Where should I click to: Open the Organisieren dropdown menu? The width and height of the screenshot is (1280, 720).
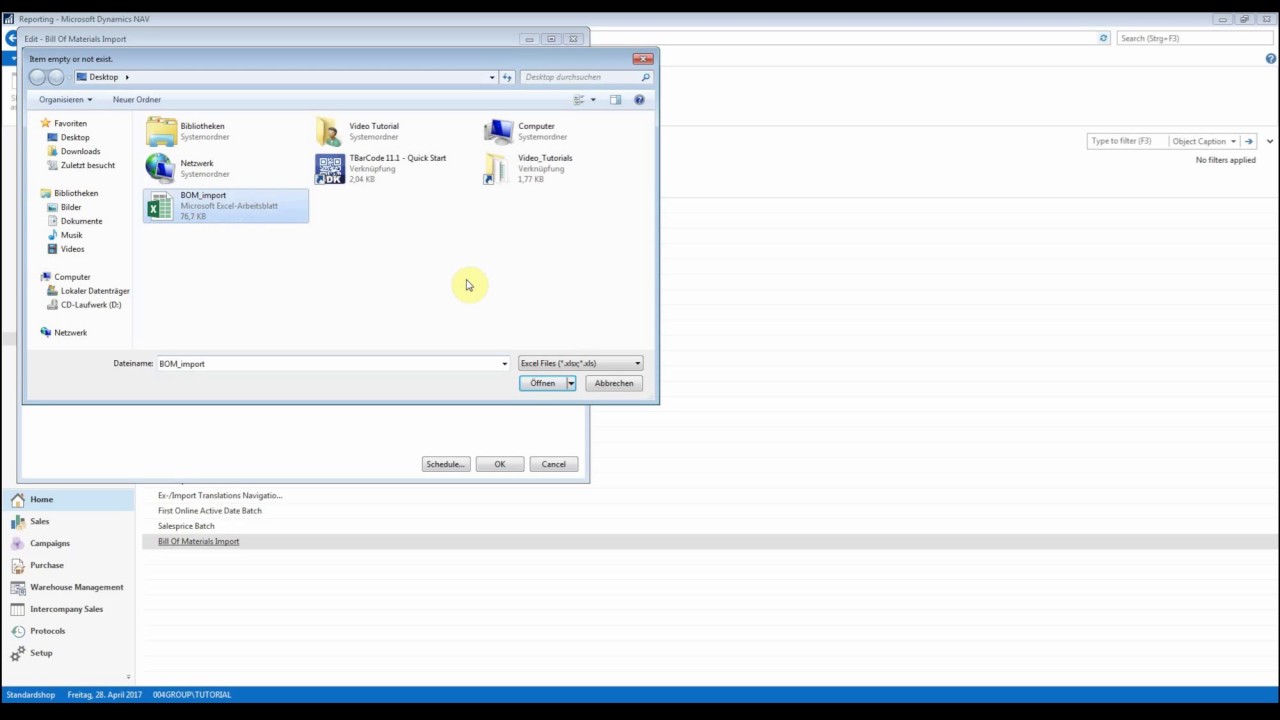(65, 100)
